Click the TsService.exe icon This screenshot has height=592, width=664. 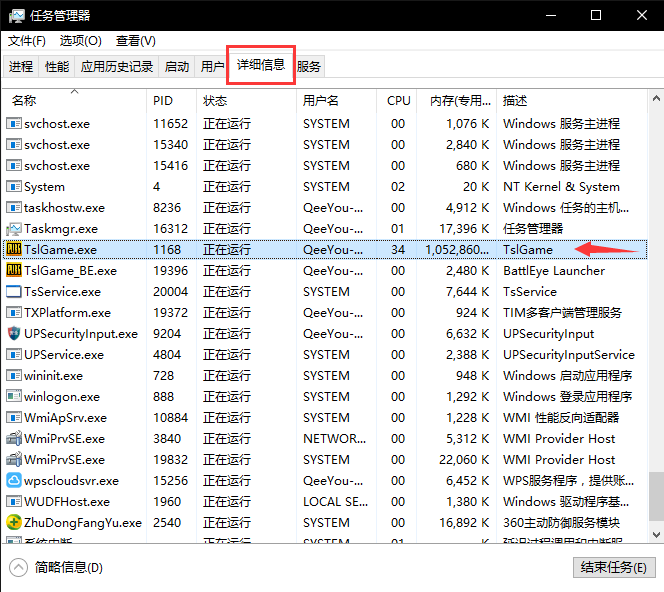14,292
